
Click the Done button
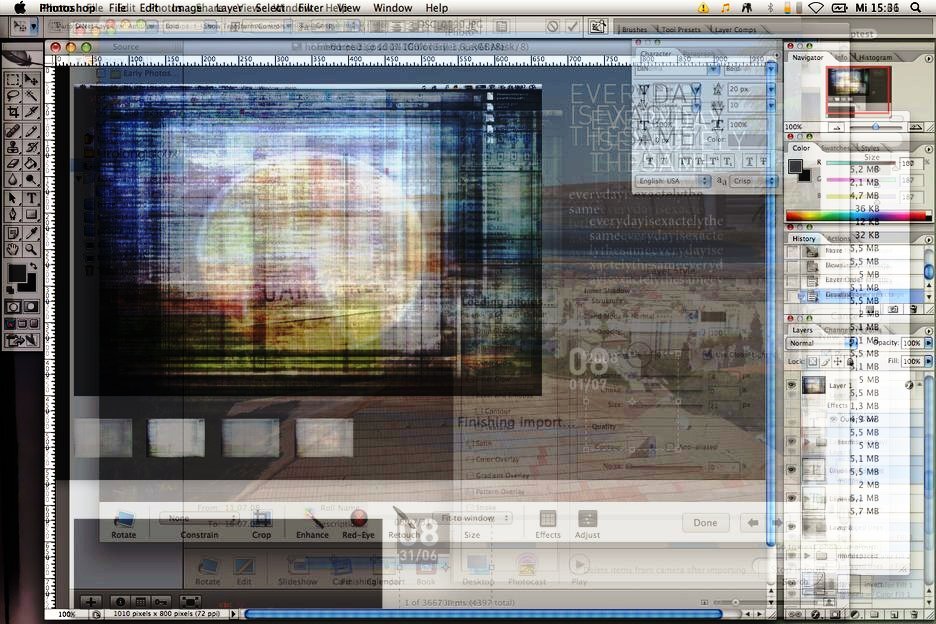point(705,522)
